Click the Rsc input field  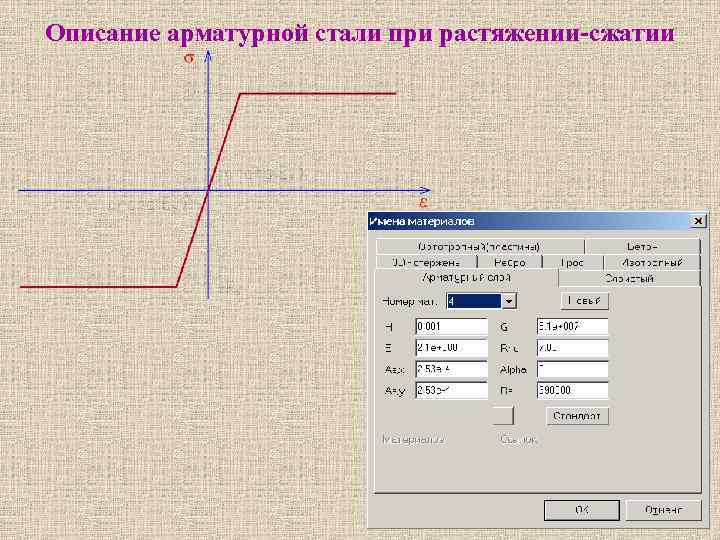click(x=573, y=348)
